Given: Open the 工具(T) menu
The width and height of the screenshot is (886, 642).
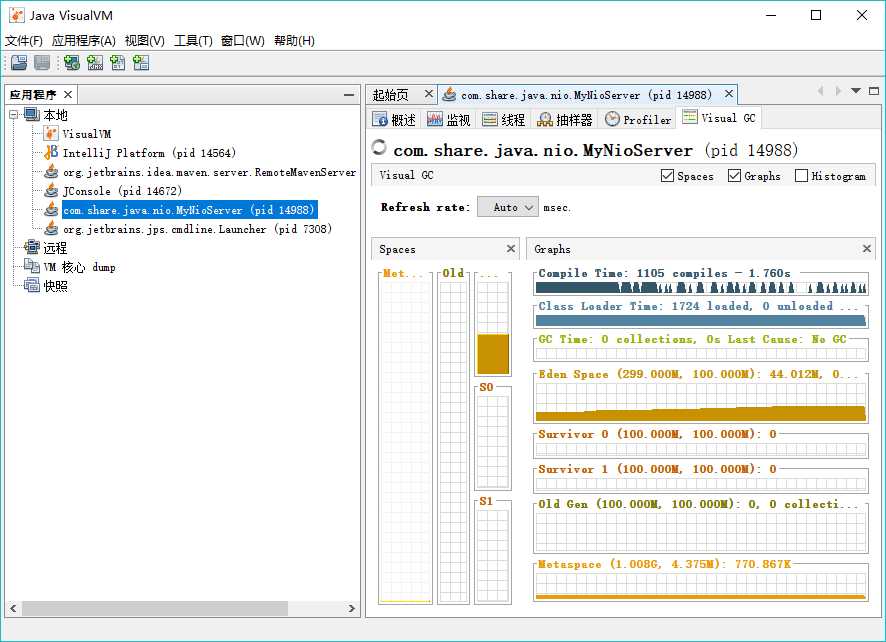Looking at the screenshot, I should click(x=193, y=41).
